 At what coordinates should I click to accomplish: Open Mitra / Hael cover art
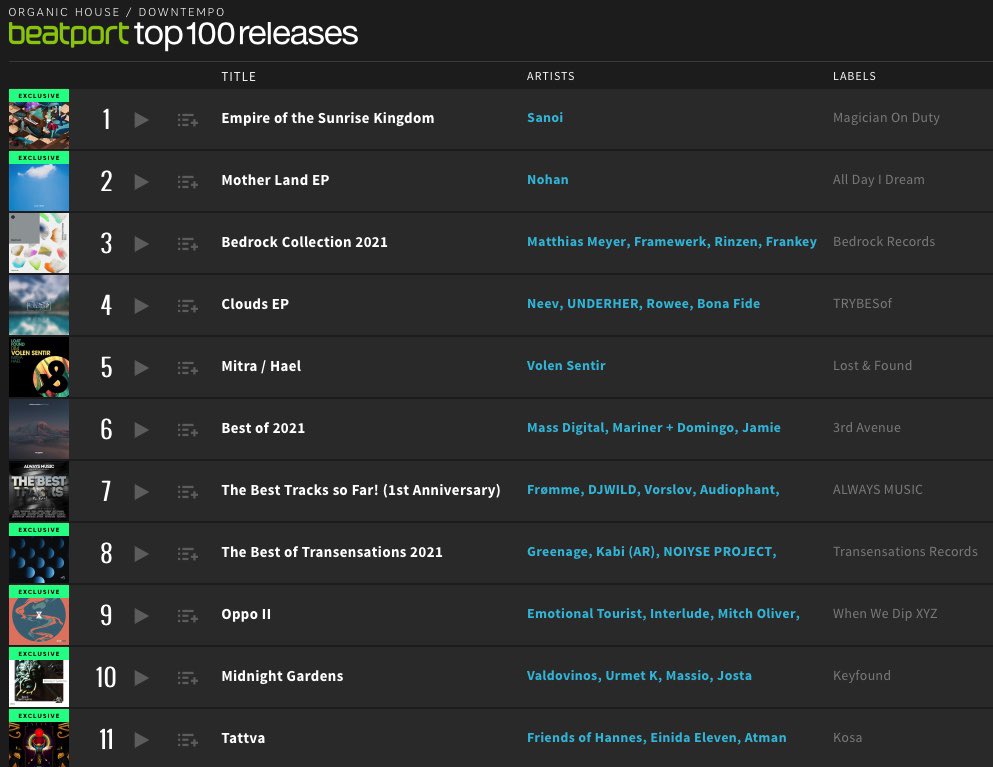39,367
